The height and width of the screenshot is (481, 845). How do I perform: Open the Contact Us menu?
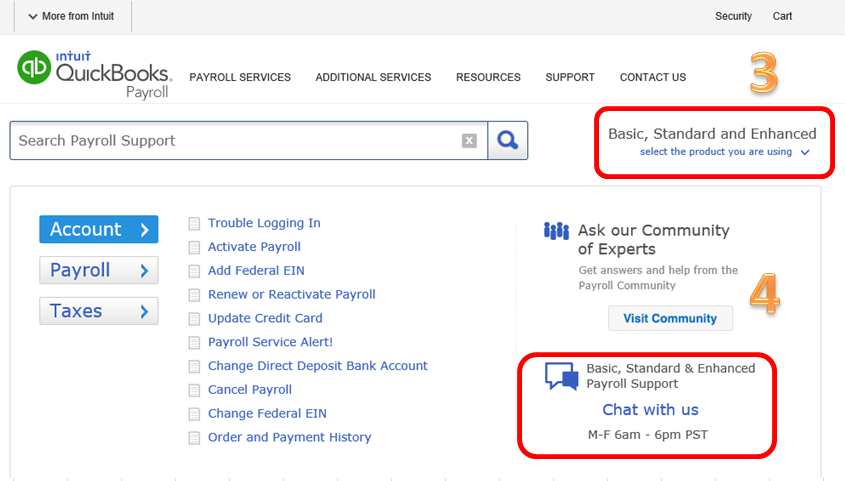(x=653, y=77)
